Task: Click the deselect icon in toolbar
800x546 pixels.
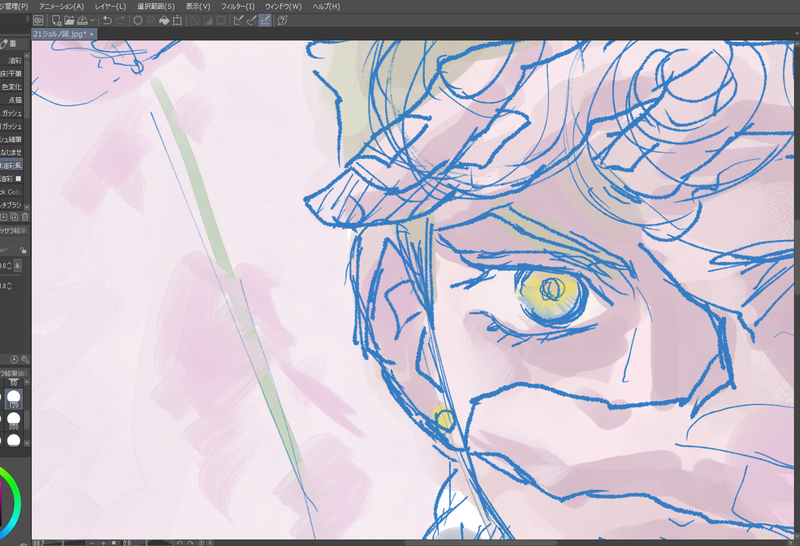Action: tap(195, 20)
